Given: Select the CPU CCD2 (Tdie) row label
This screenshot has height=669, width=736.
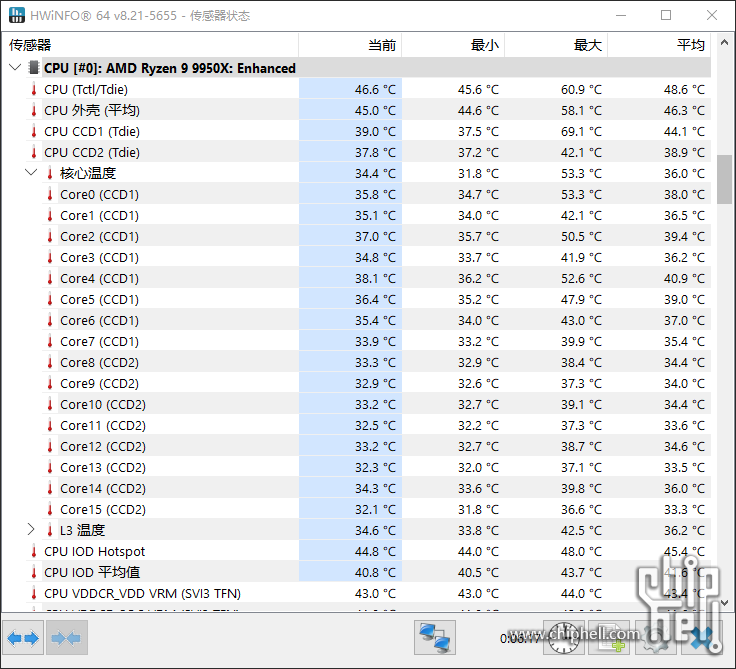Looking at the screenshot, I should point(92,153).
